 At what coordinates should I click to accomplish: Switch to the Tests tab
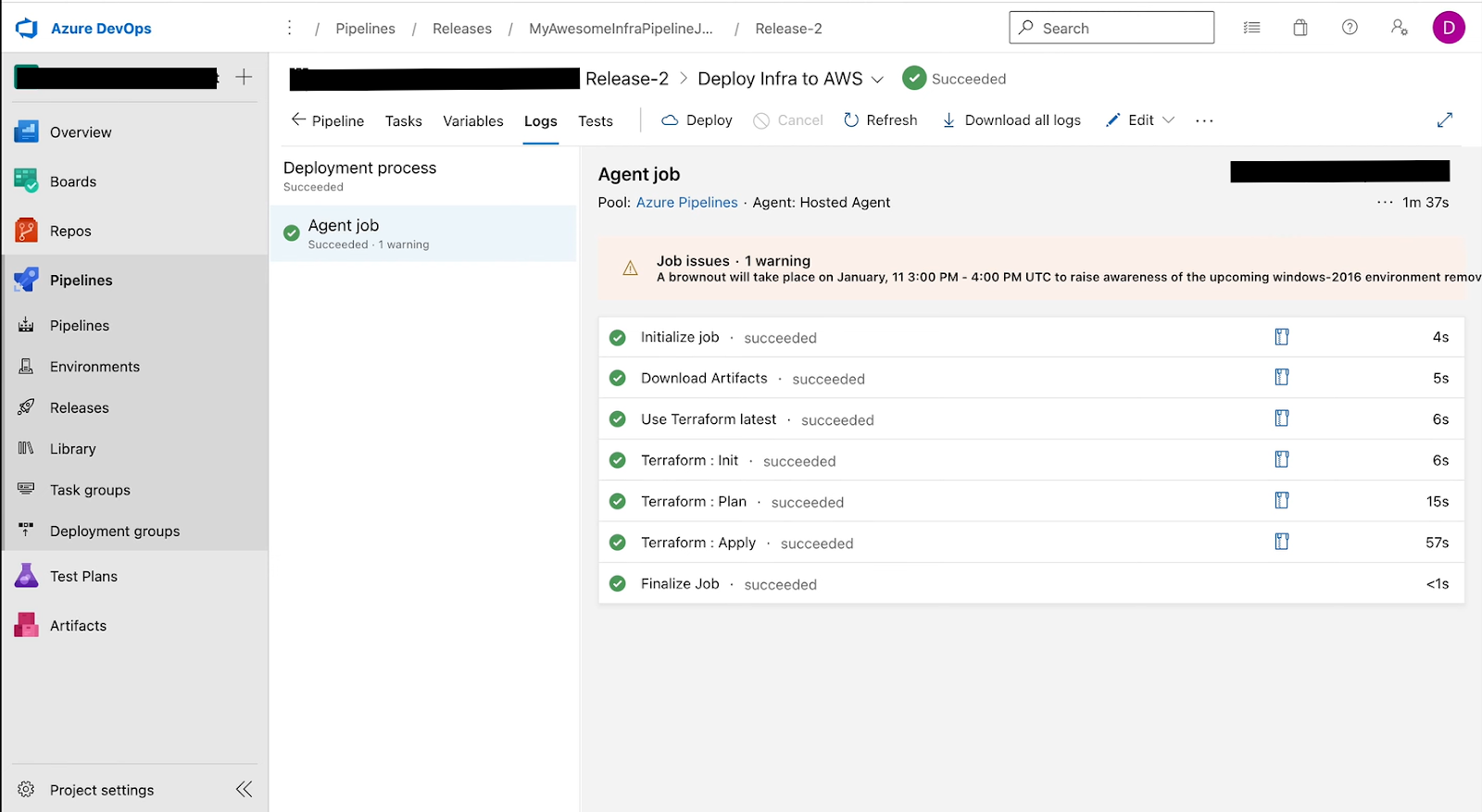[x=596, y=121]
